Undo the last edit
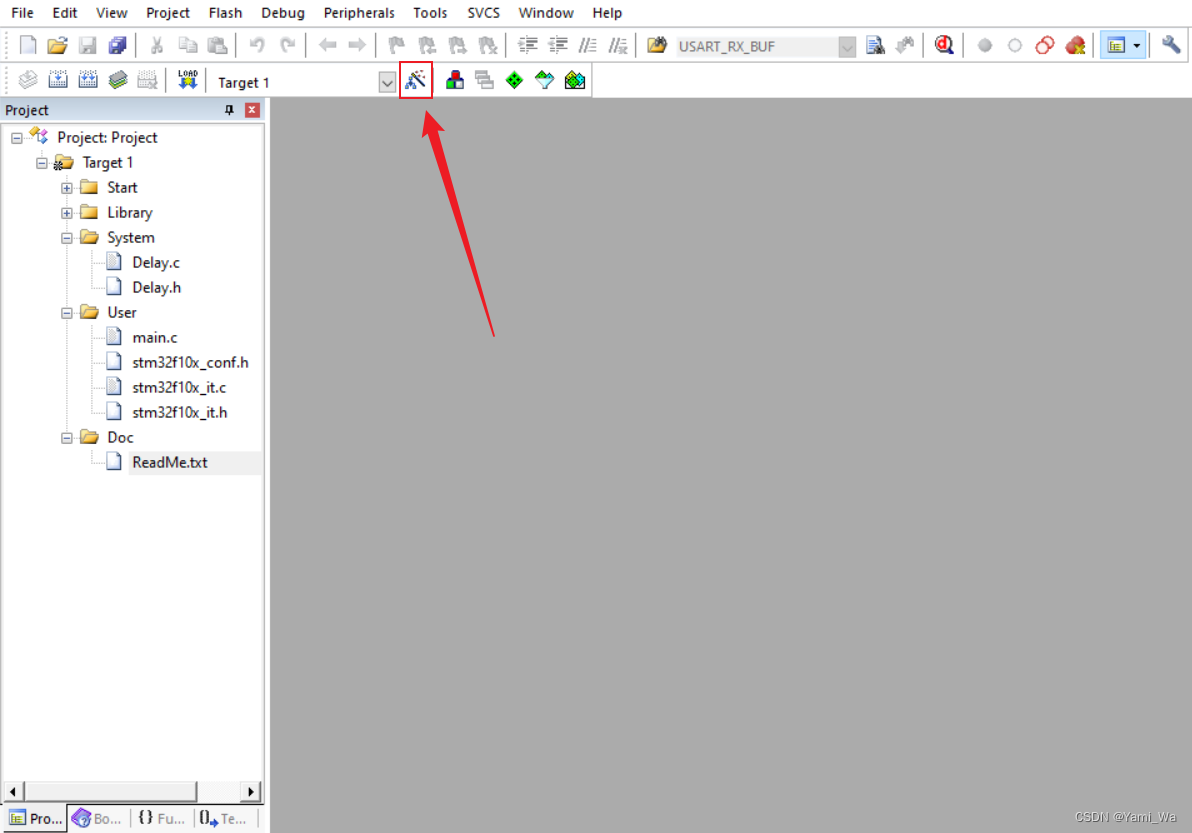The height and width of the screenshot is (833, 1192). click(257, 44)
